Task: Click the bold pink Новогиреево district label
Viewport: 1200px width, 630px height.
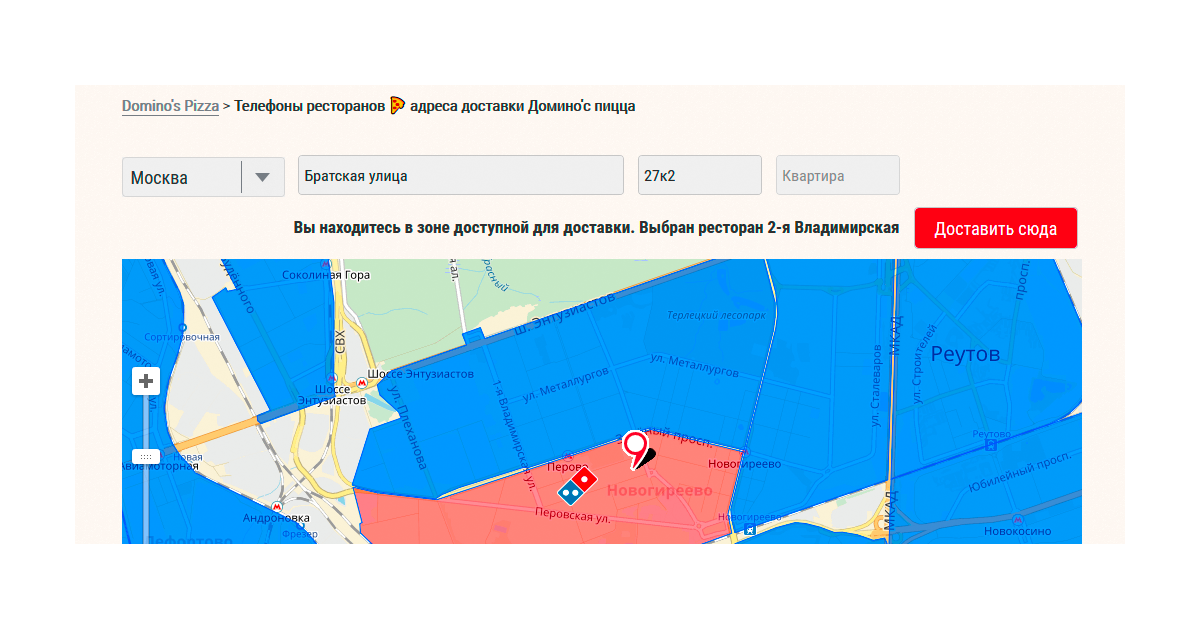Action: coord(659,490)
